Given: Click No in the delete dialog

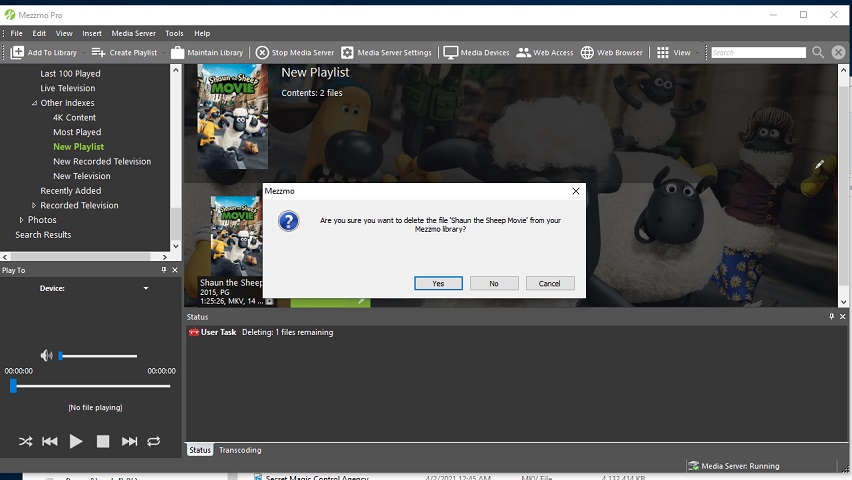Looking at the screenshot, I should point(494,283).
